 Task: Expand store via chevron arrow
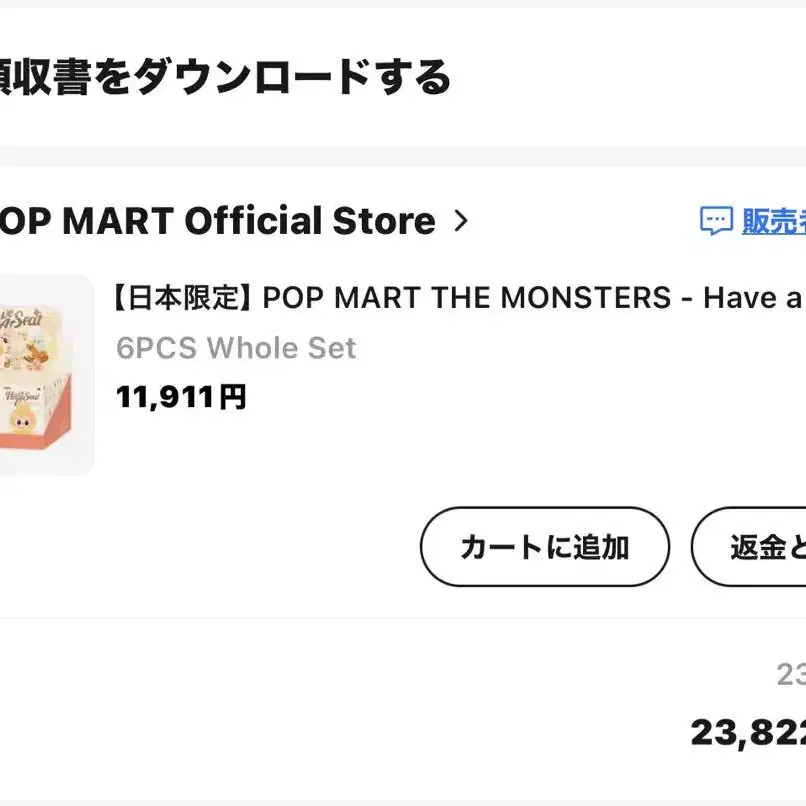(461, 221)
